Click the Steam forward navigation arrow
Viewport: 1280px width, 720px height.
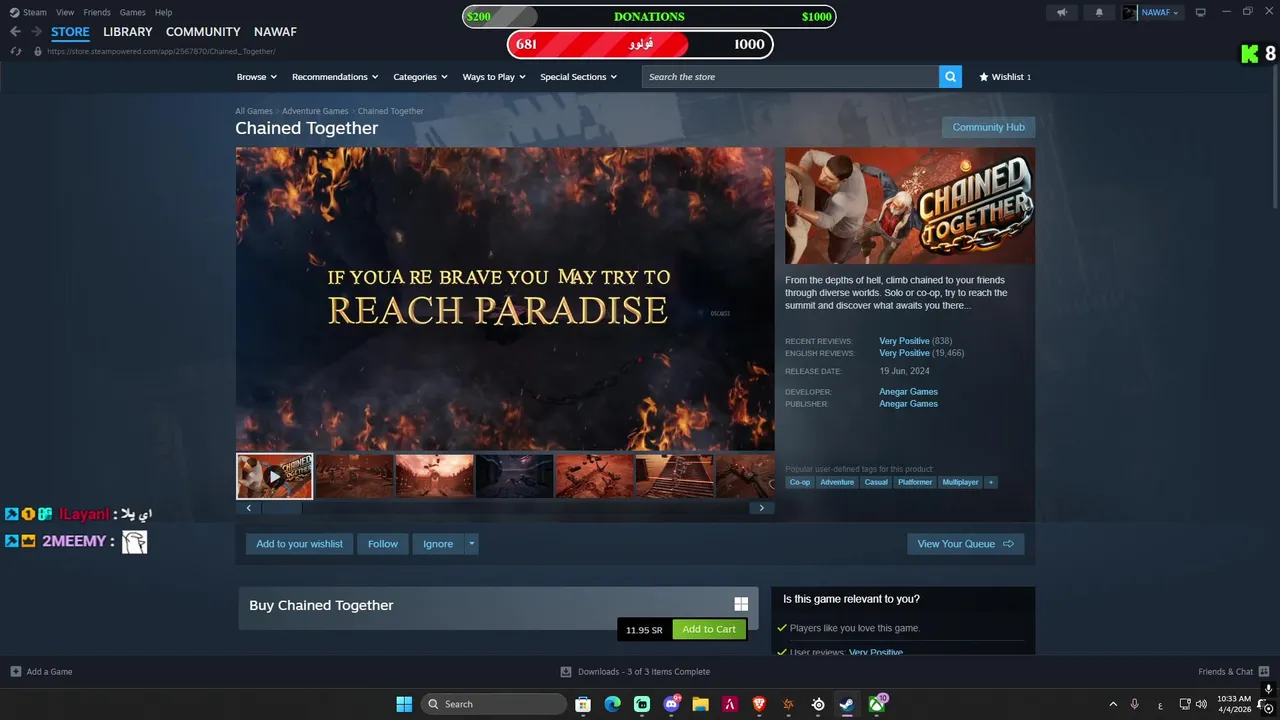point(36,32)
